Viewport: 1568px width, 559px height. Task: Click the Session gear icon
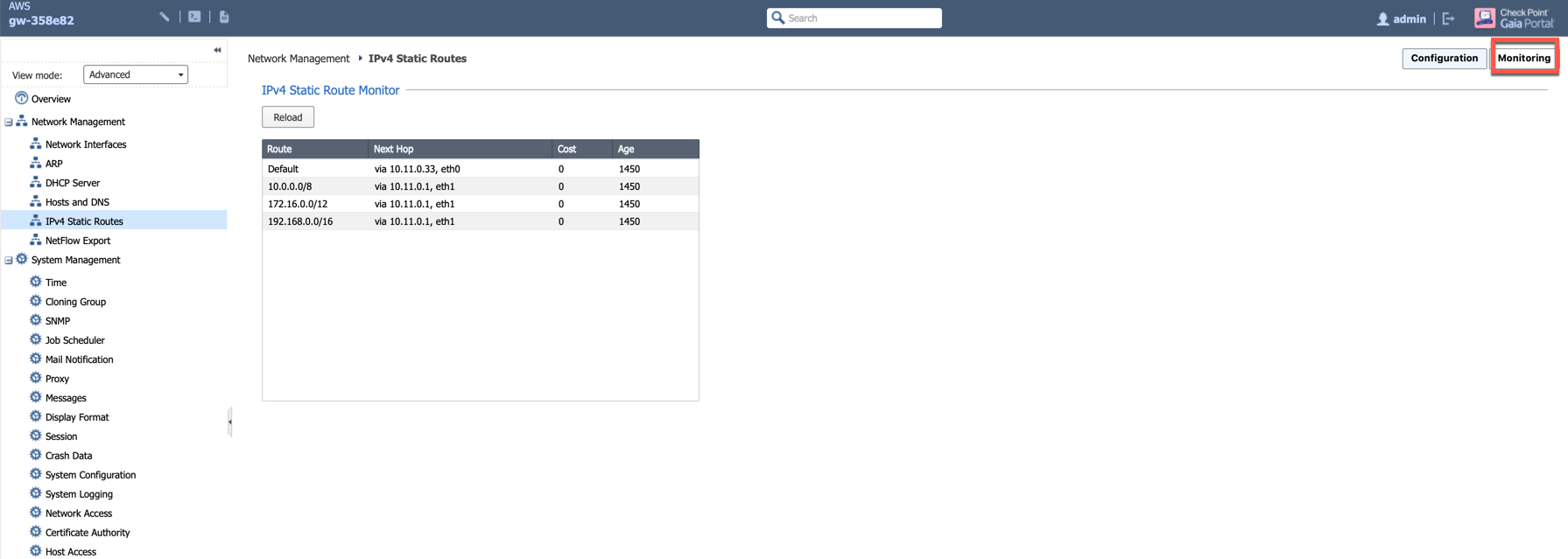tap(36, 436)
